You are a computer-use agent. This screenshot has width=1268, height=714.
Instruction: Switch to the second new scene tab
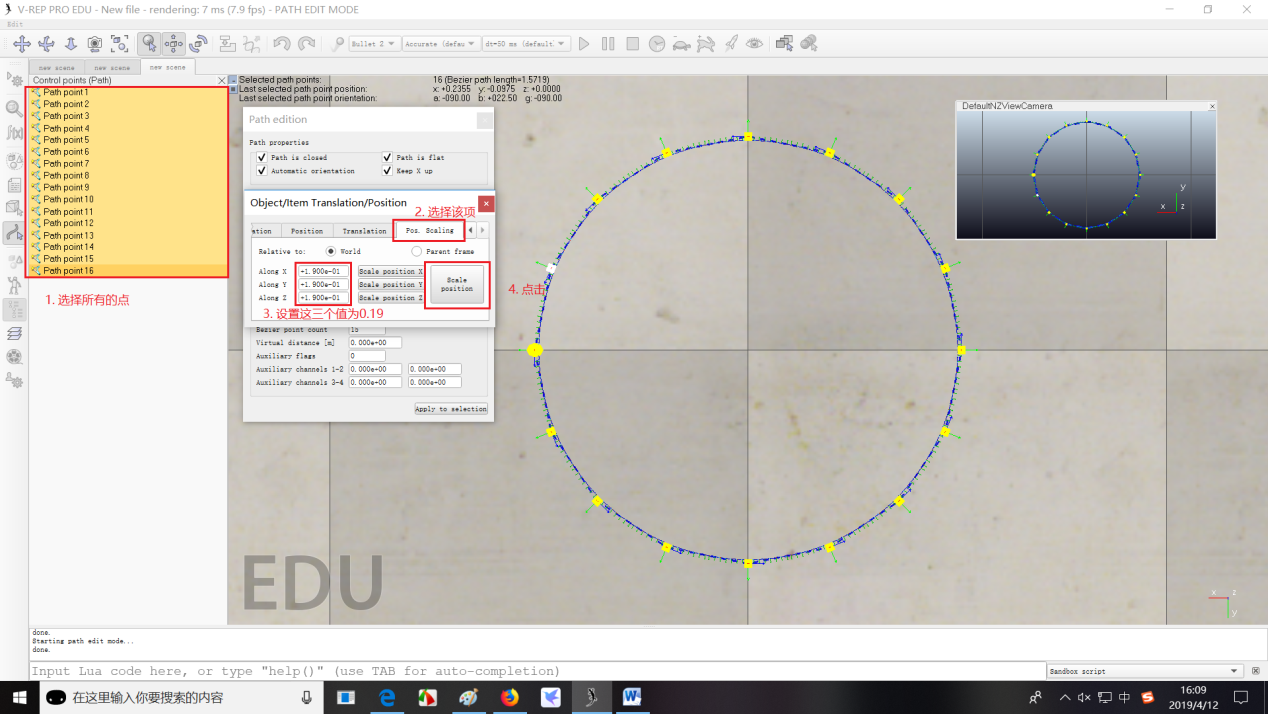pyautogui.click(x=112, y=68)
